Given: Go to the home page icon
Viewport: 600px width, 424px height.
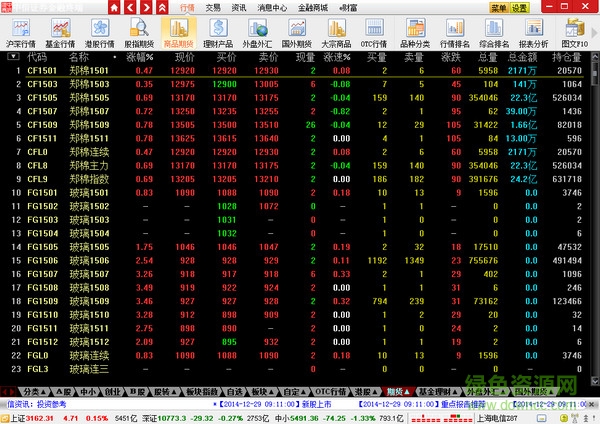Looking at the screenshot, I should click(114, 7).
